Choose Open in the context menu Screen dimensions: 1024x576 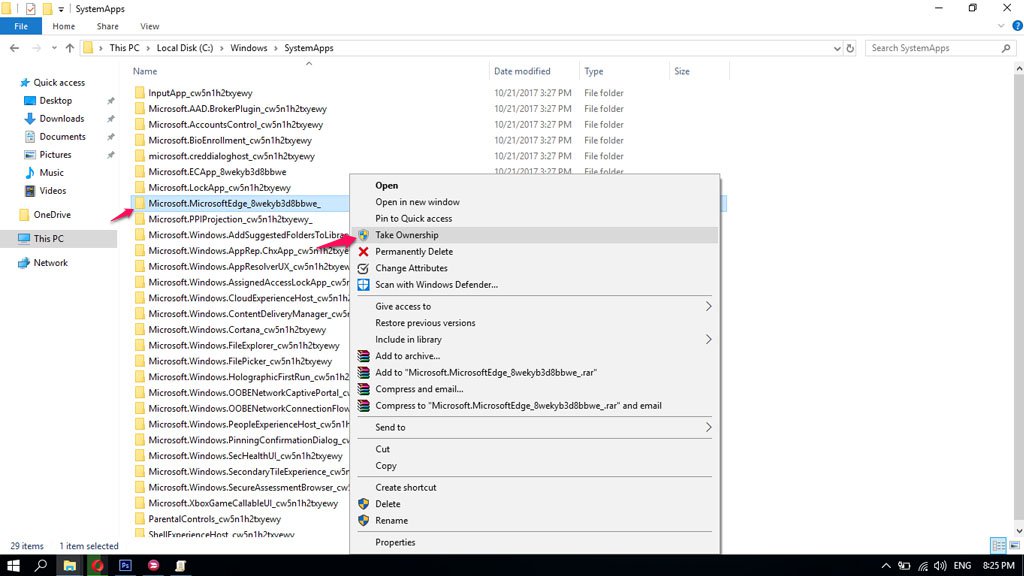(387, 185)
